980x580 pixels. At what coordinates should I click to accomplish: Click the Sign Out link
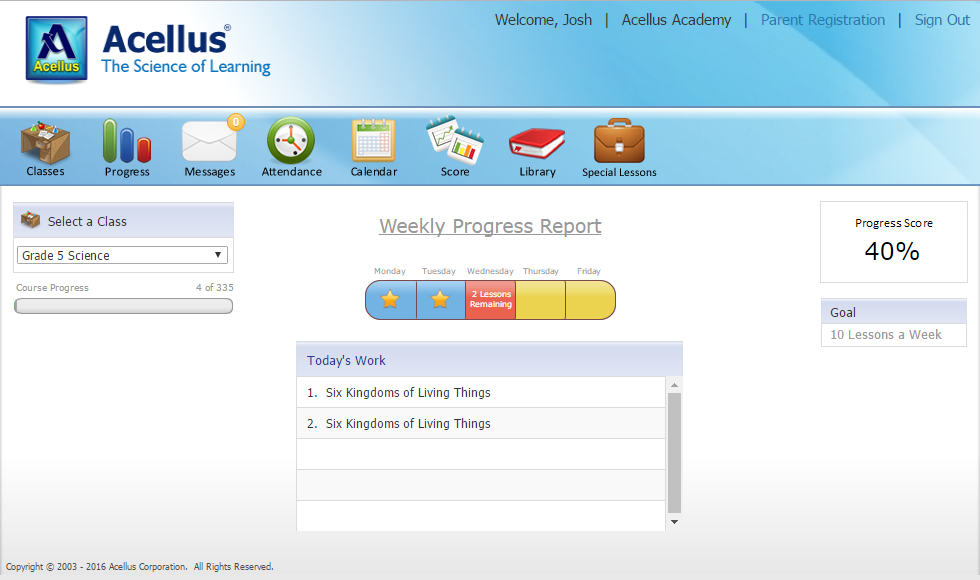[941, 20]
